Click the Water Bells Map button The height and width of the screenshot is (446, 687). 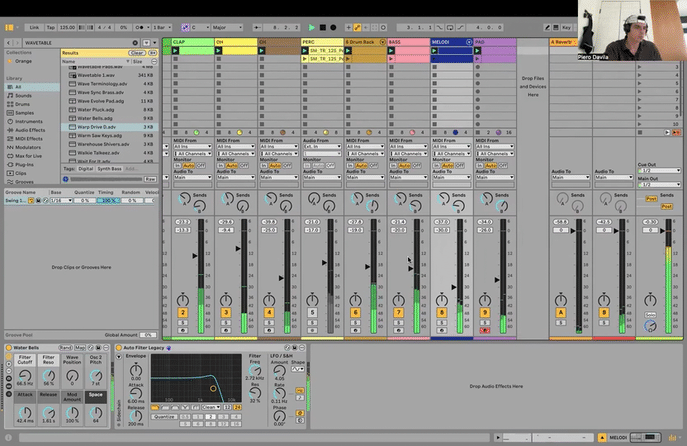click(80, 347)
